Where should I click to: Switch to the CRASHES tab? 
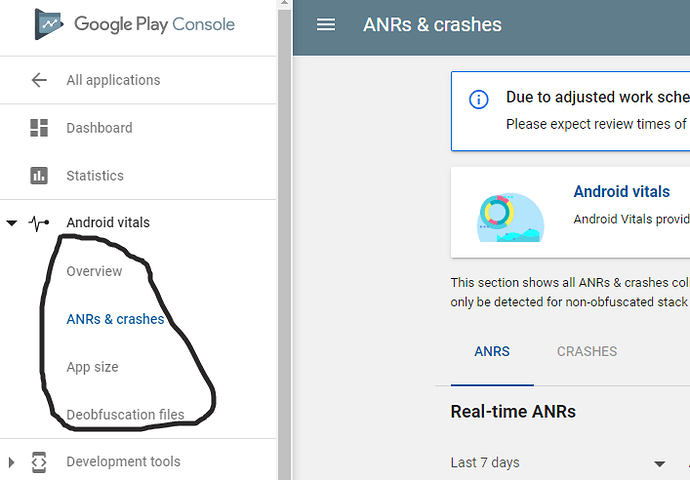[x=586, y=352]
